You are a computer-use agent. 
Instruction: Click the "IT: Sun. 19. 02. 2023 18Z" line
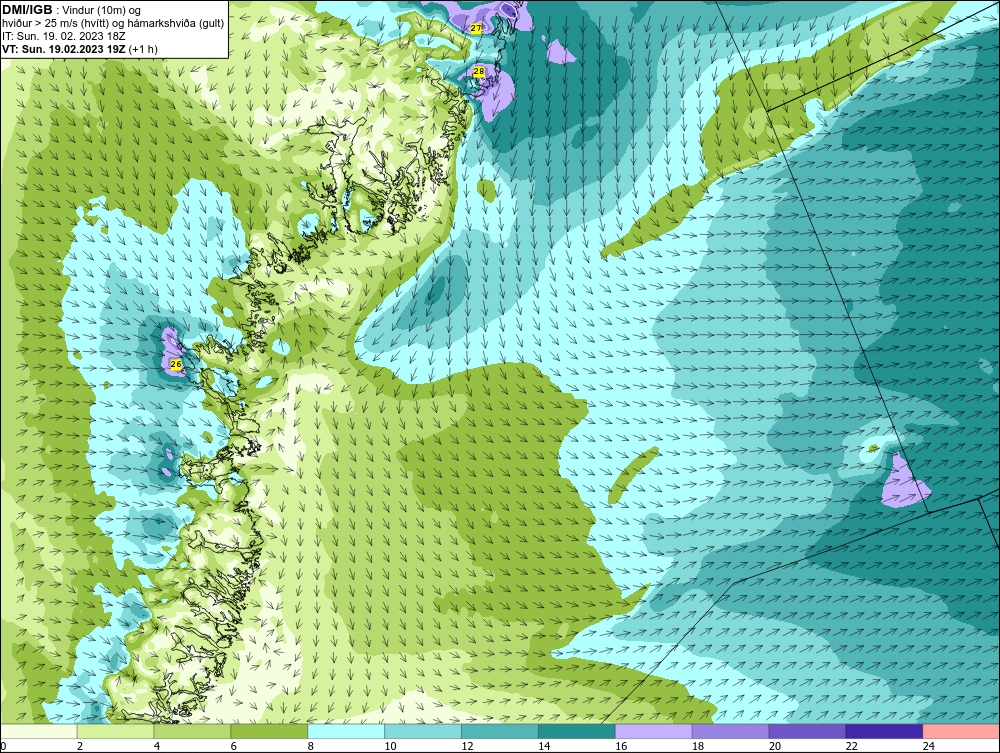[64, 36]
